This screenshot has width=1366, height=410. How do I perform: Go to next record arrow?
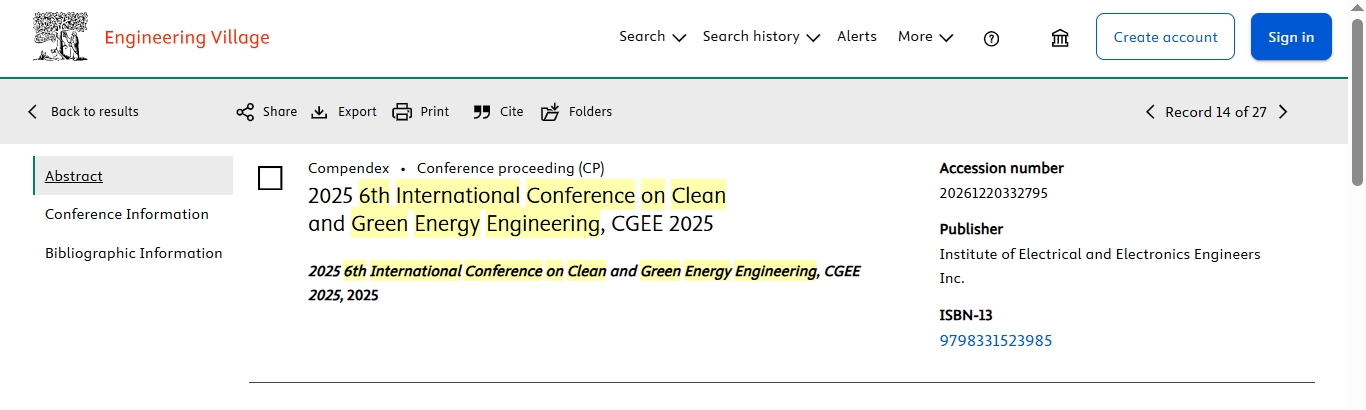(x=1283, y=112)
